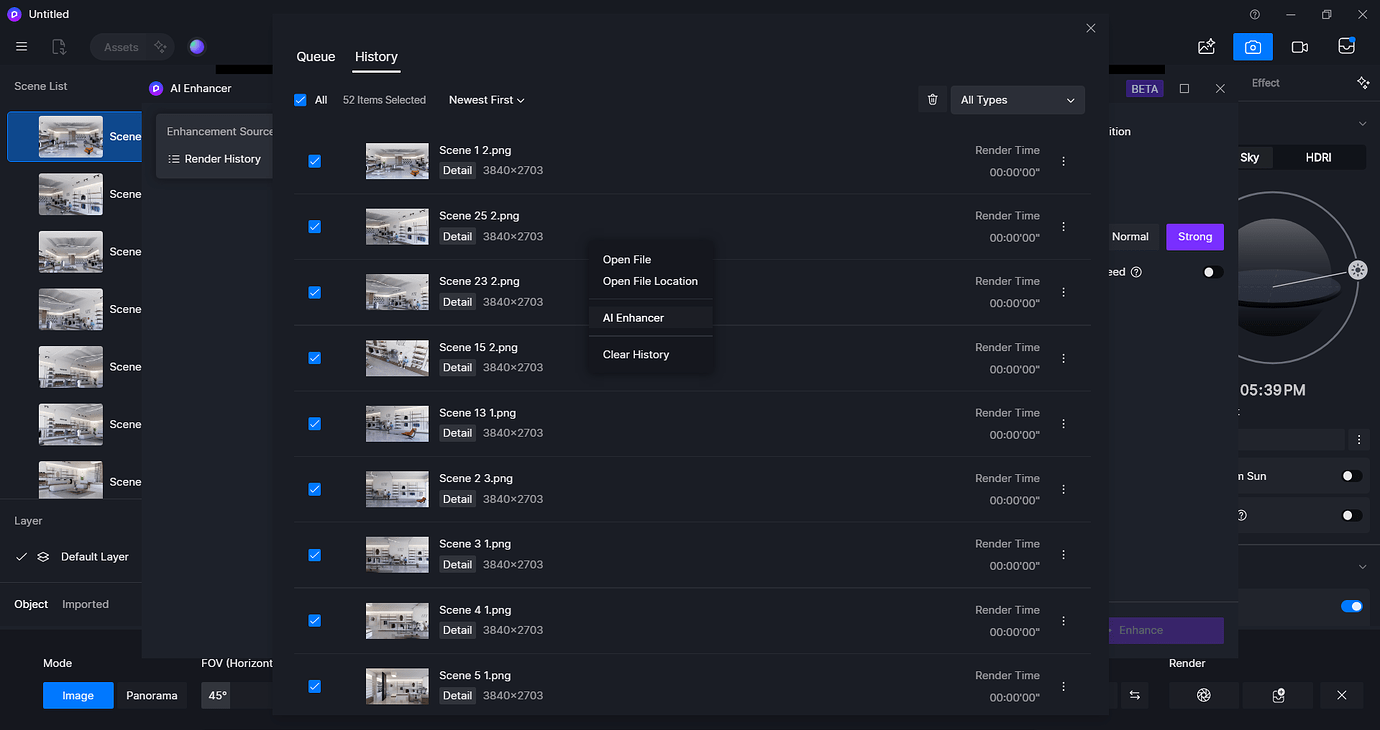Screen dimensions: 1380x730
Task: Select the HDRI tab
Action: pyautogui.click(x=1318, y=158)
